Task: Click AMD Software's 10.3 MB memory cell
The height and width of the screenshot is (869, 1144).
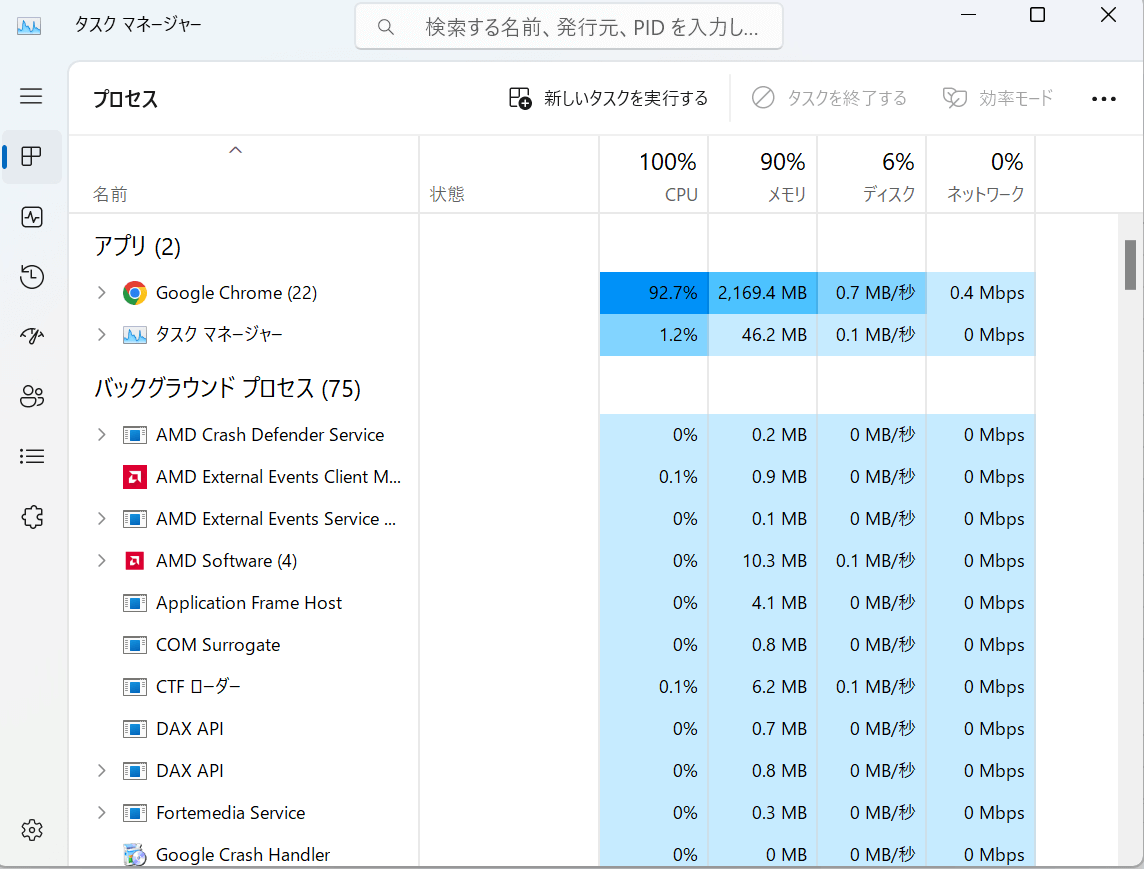Action: tap(762, 561)
